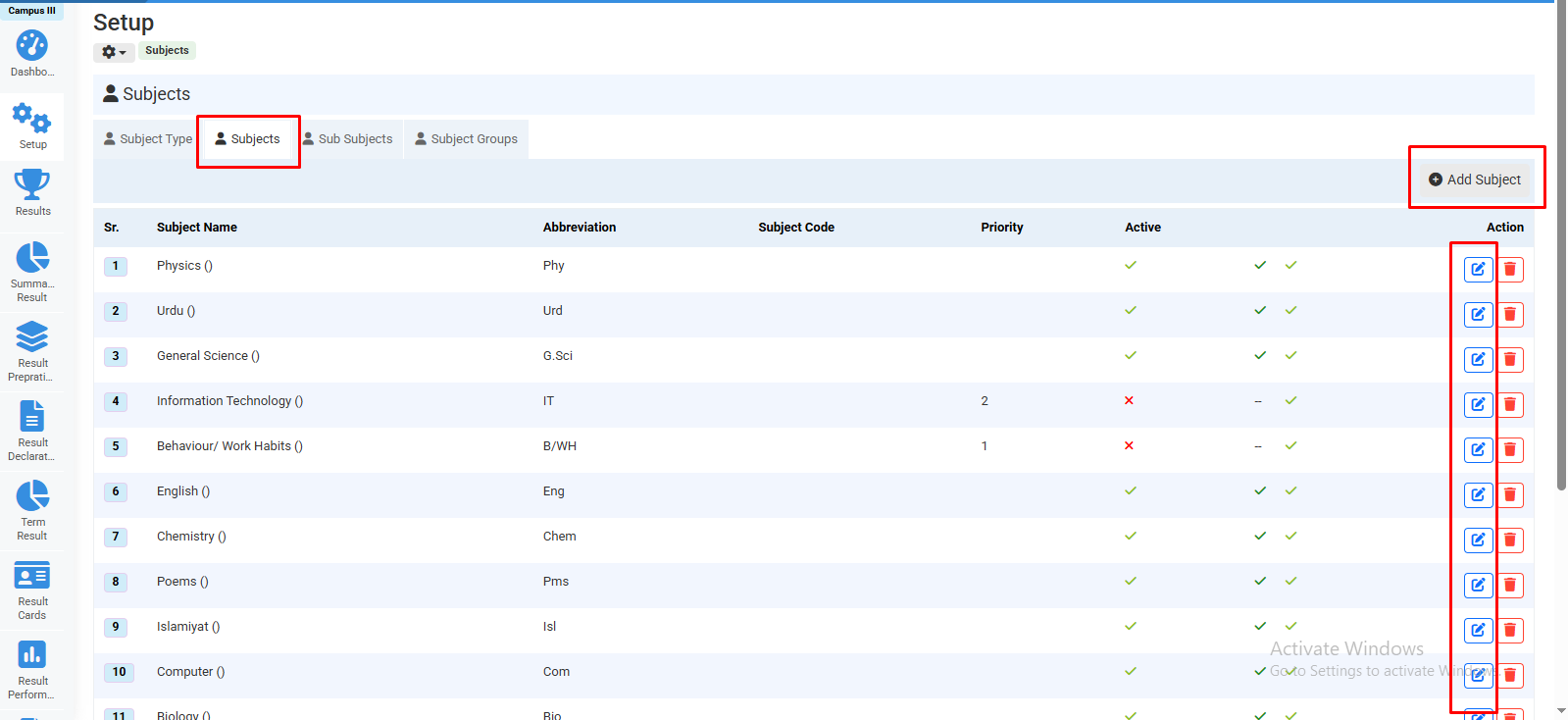Screen dimensions: 1568x720
Task: Click priority value 2 for Information Technology
Action: click(x=985, y=401)
